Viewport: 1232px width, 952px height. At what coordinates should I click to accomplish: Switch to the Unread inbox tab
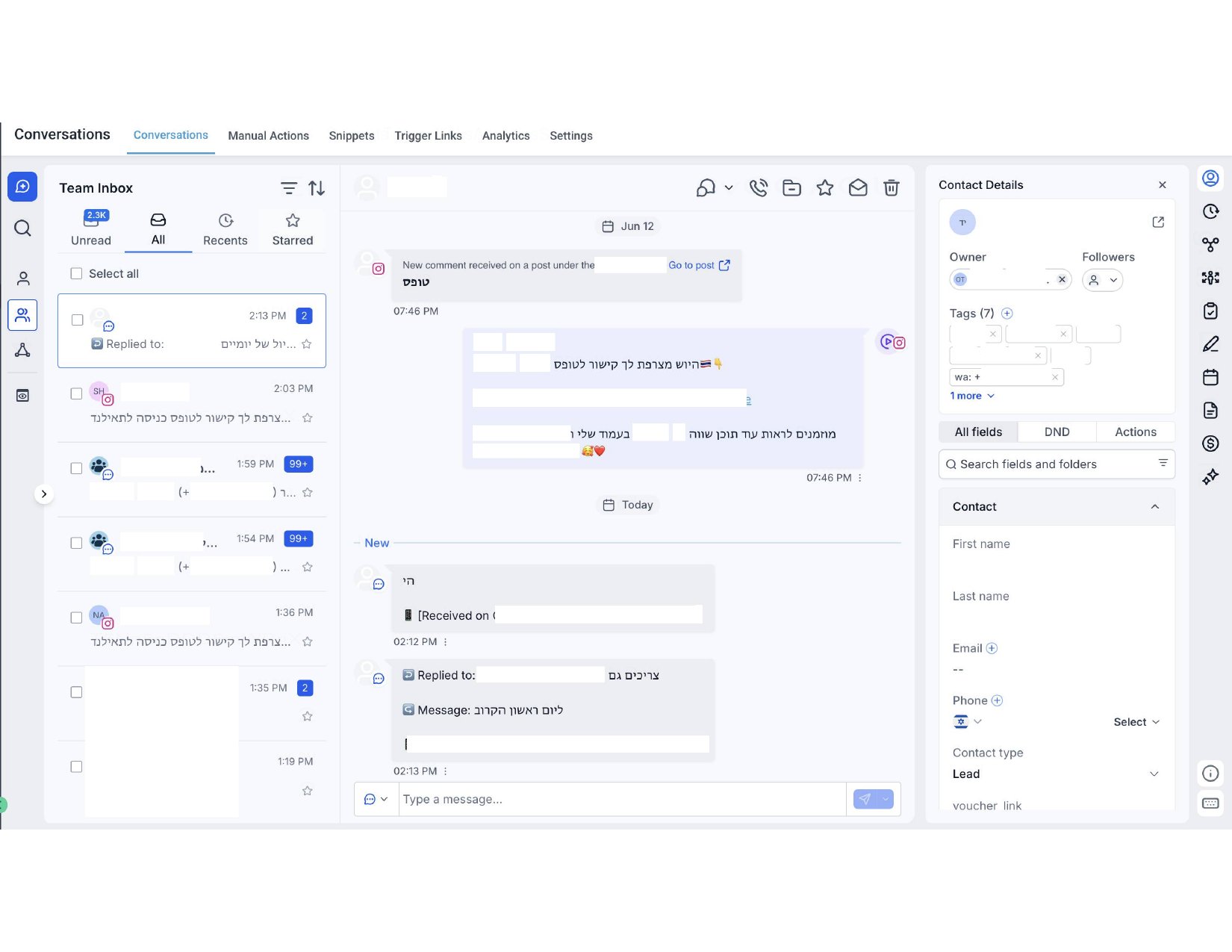[91, 228]
